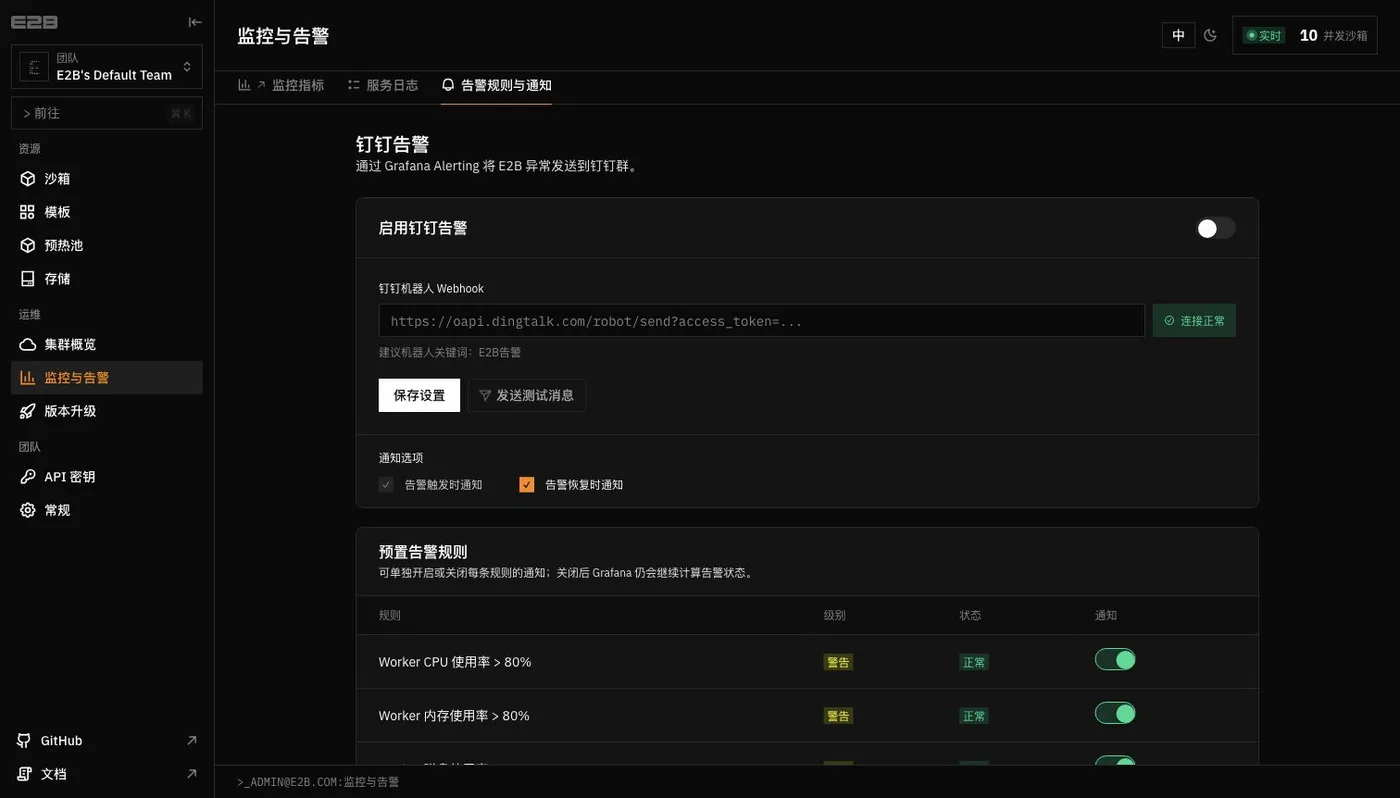Open the 文档 link in the sidebar
Image resolution: width=1400 pixels, height=798 pixels.
pos(107,774)
